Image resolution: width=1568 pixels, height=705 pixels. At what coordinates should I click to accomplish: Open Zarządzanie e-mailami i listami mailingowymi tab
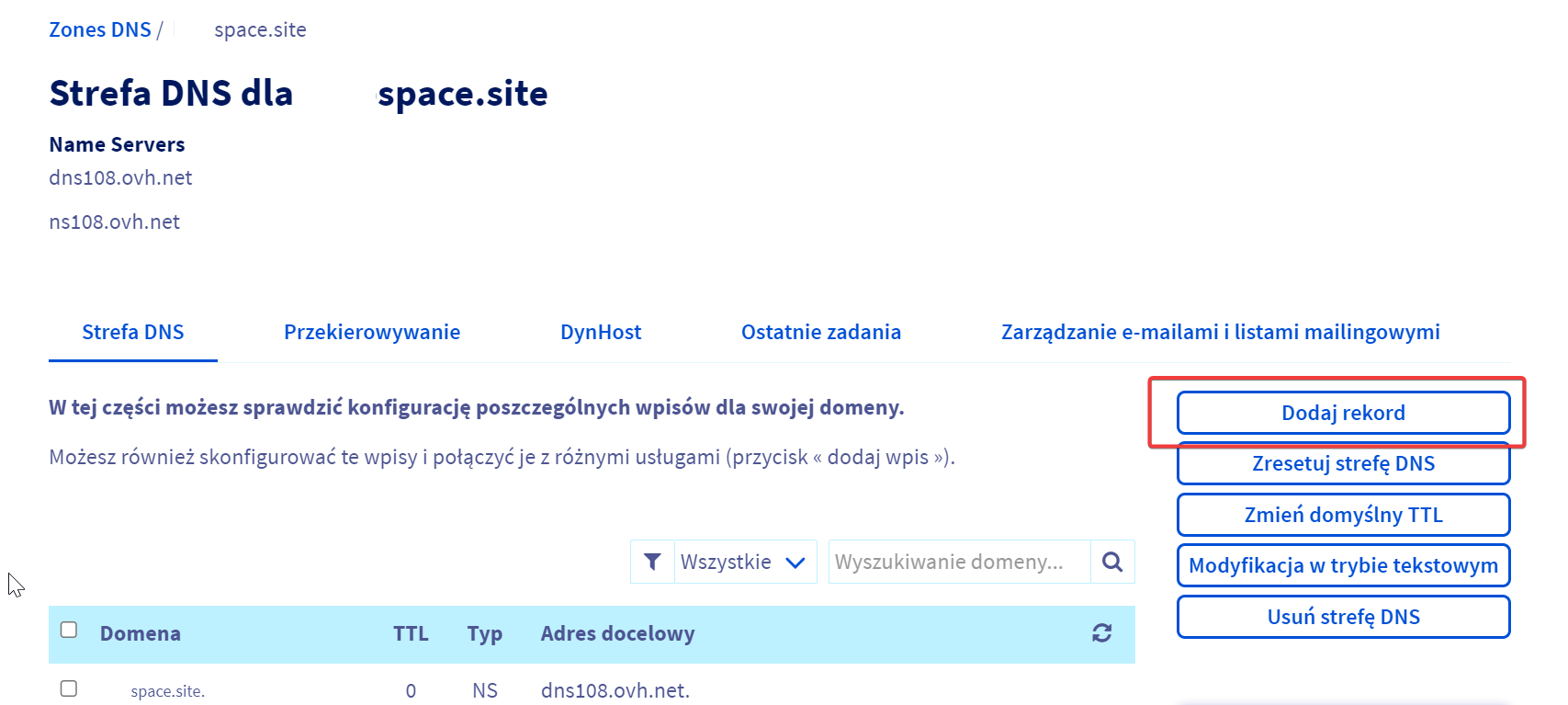(1220, 332)
